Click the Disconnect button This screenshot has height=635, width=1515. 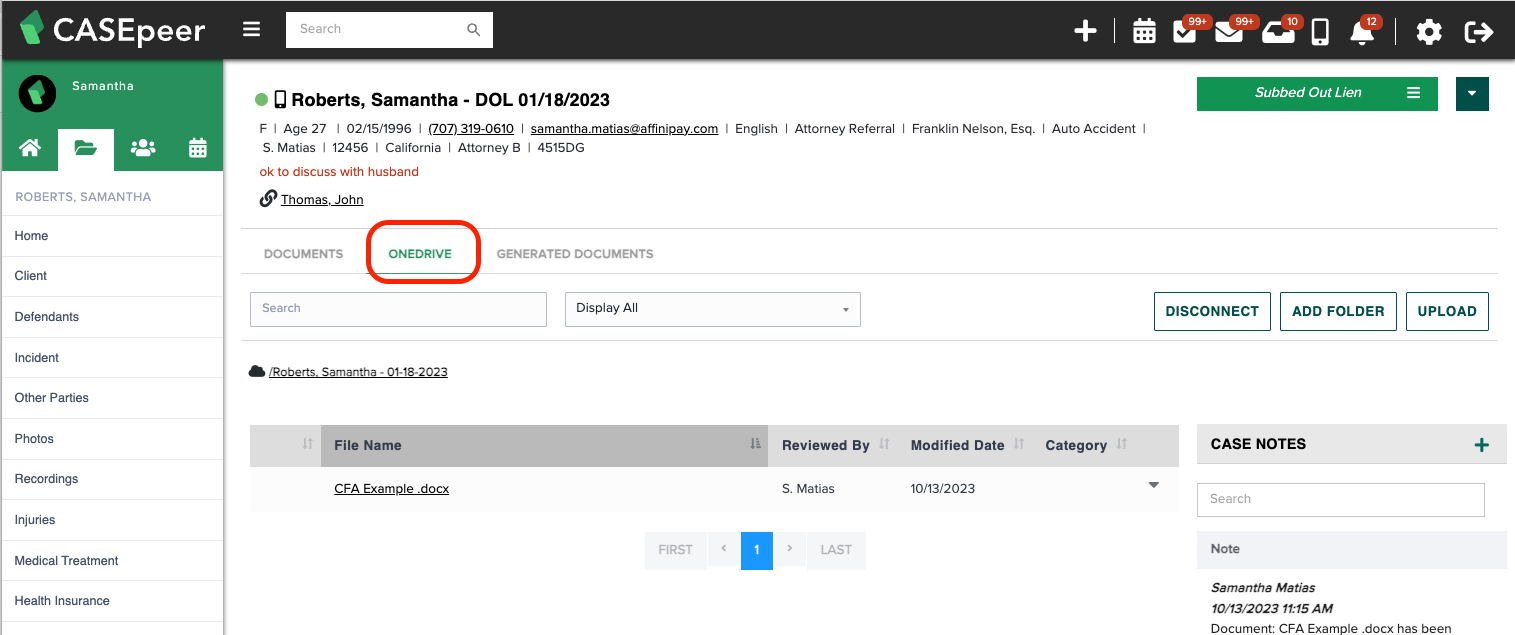(1212, 311)
